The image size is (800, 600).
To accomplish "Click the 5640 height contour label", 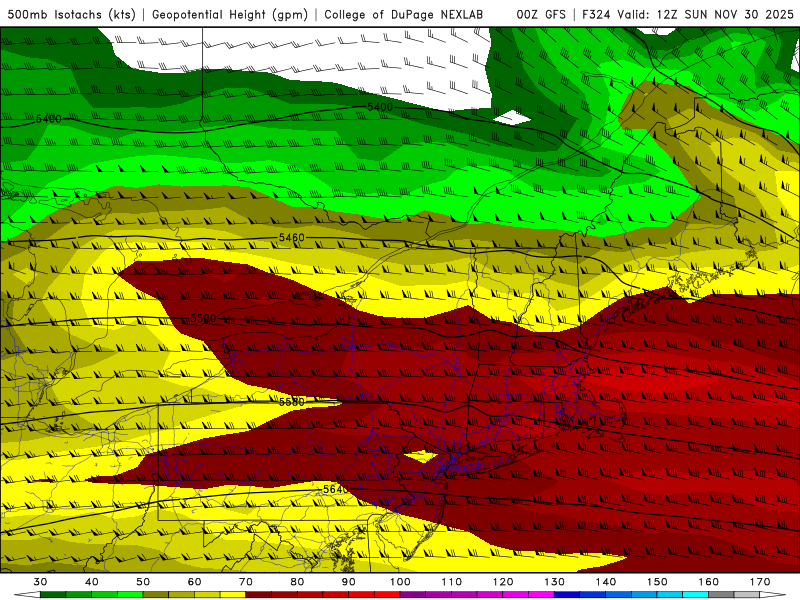I will pos(335,489).
